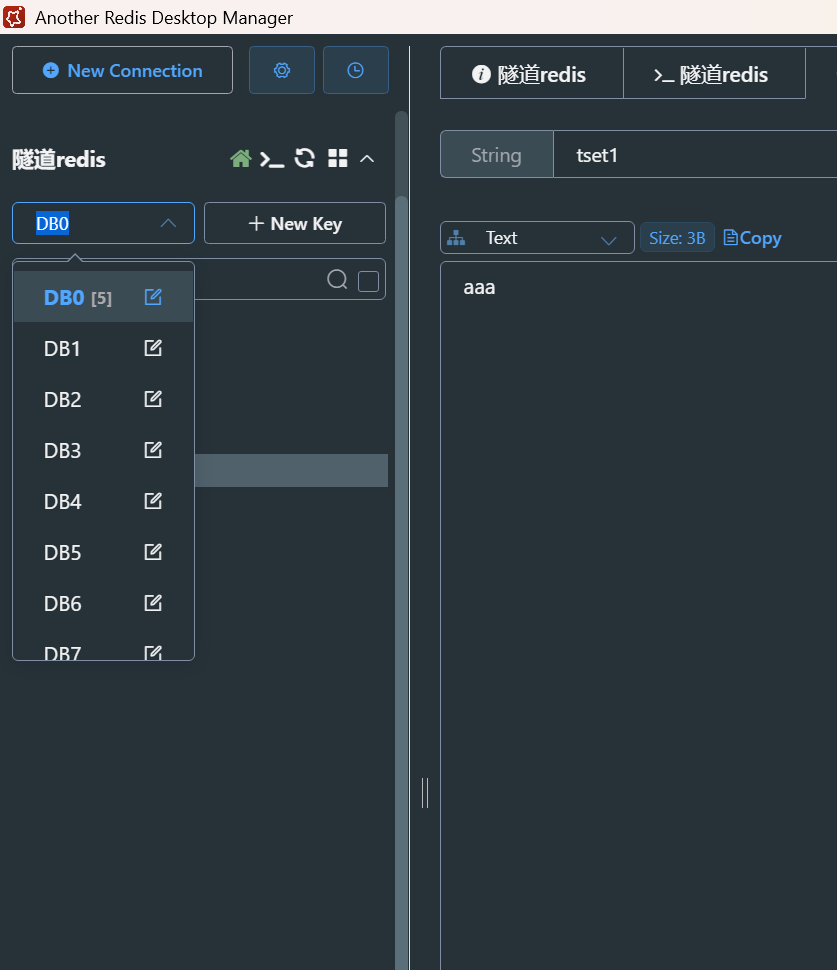837x970 pixels.
Task: Copy the key value with Copy link
Action: (x=752, y=238)
